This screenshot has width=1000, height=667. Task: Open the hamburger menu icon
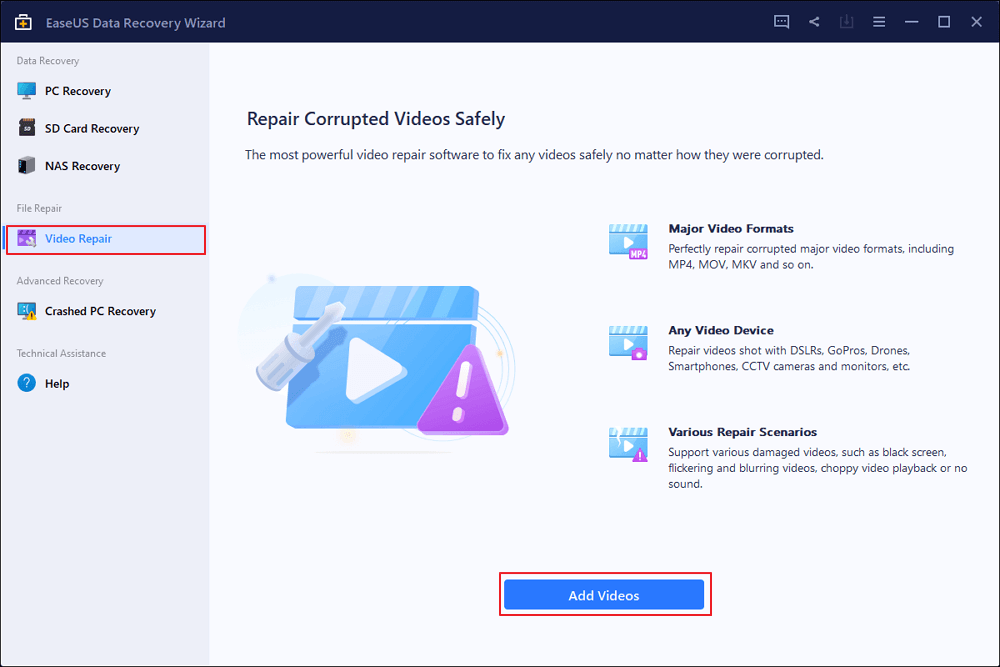(x=879, y=22)
